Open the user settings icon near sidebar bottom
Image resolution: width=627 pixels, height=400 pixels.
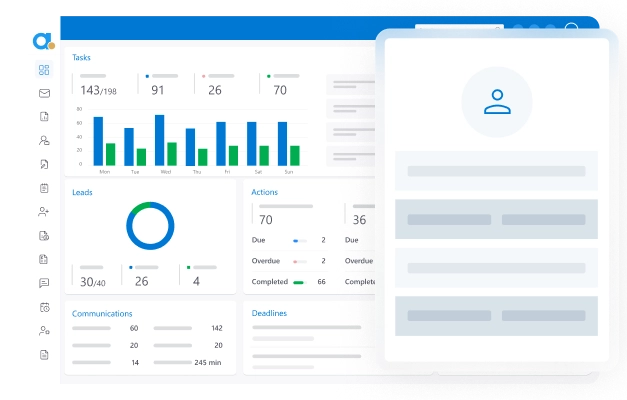point(44,331)
